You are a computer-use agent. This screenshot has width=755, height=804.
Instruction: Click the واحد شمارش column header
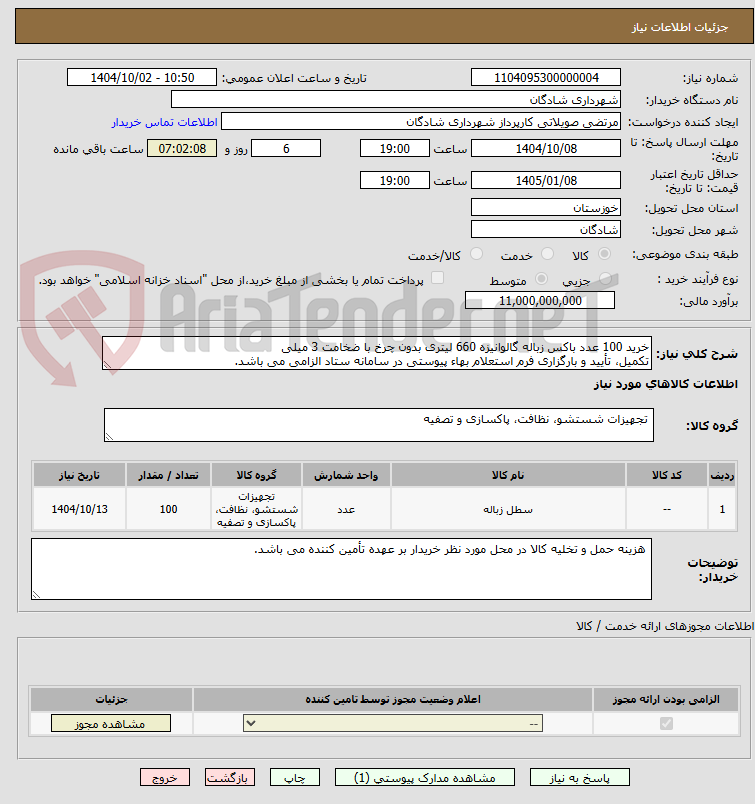[x=346, y=475]
